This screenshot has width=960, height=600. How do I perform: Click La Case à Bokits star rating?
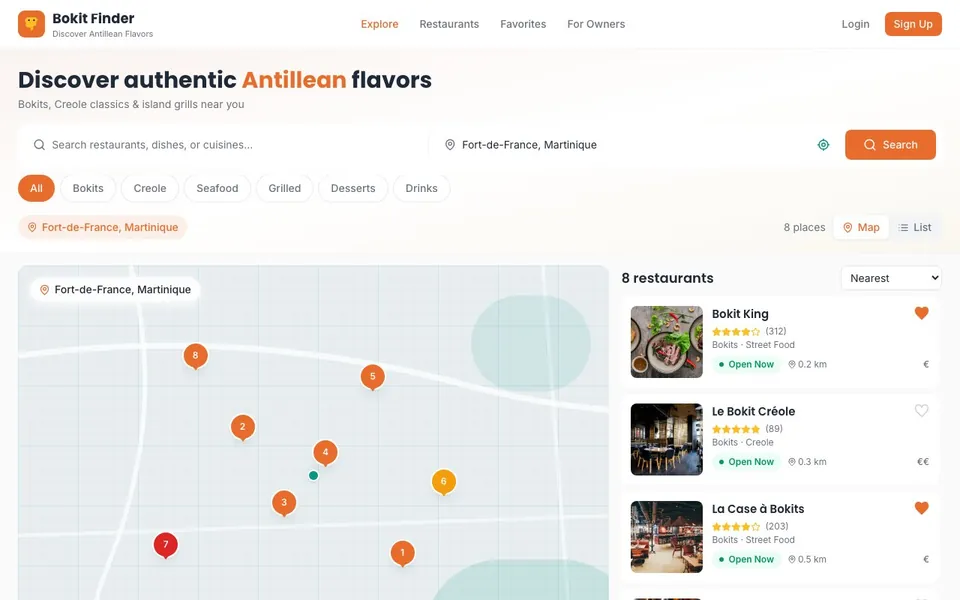coord(736,527)
